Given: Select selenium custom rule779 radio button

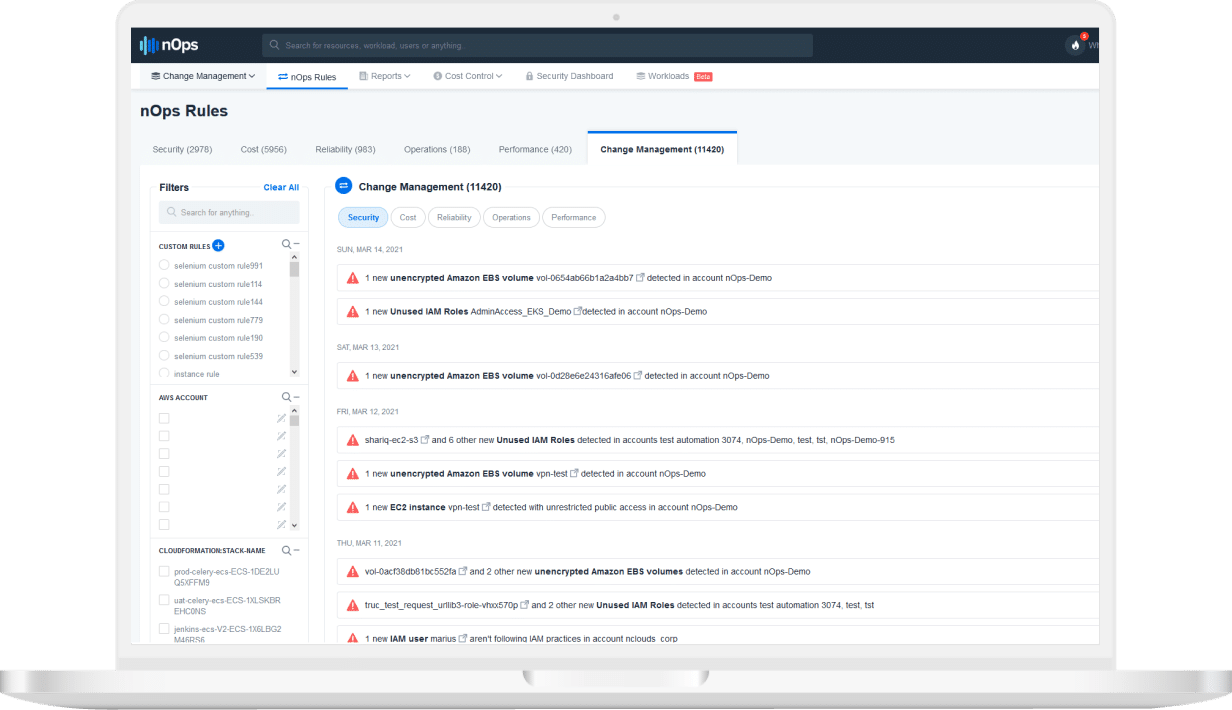Looking at the screenshot, I should tap(164, 320).
